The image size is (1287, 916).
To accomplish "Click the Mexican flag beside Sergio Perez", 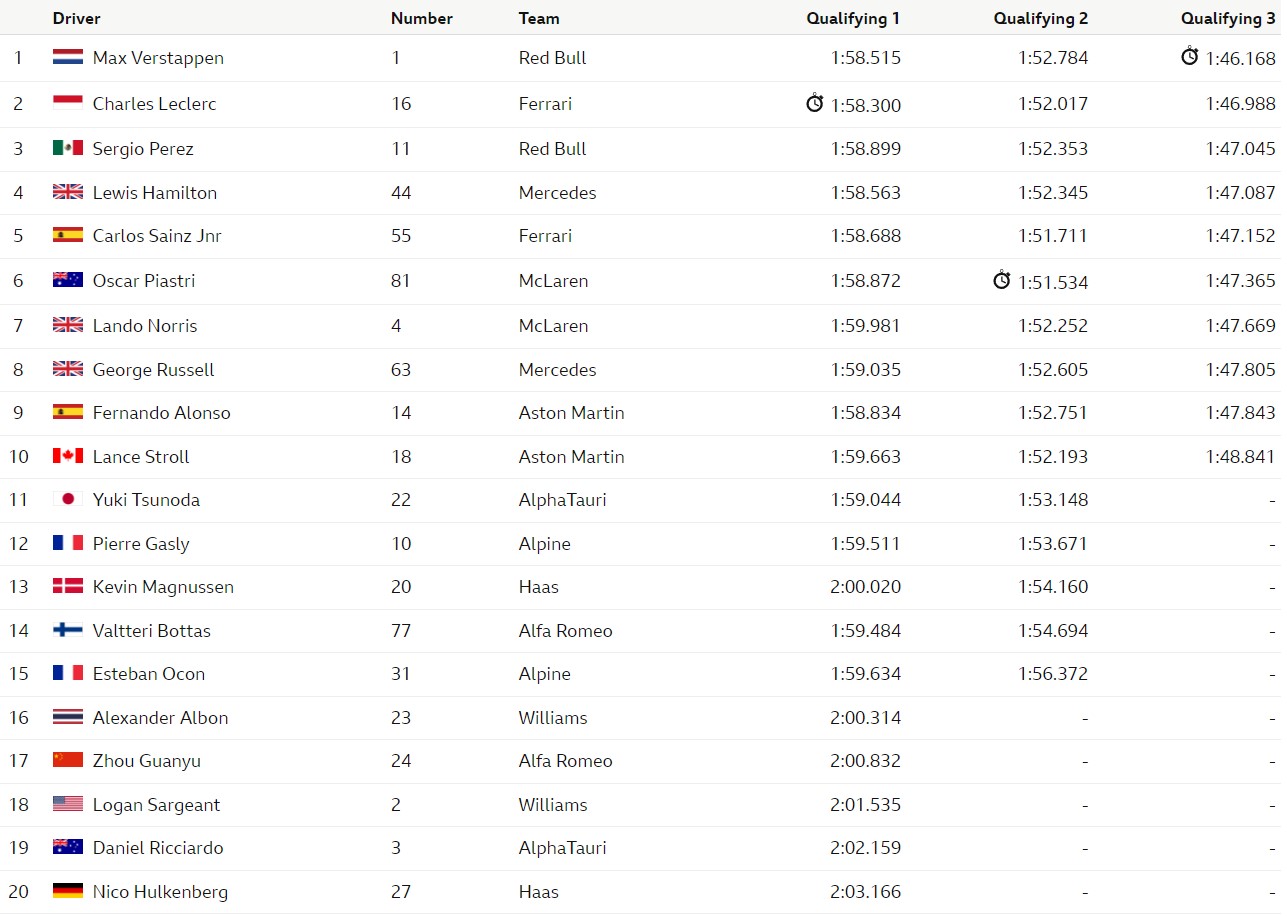I will [68, 148].
